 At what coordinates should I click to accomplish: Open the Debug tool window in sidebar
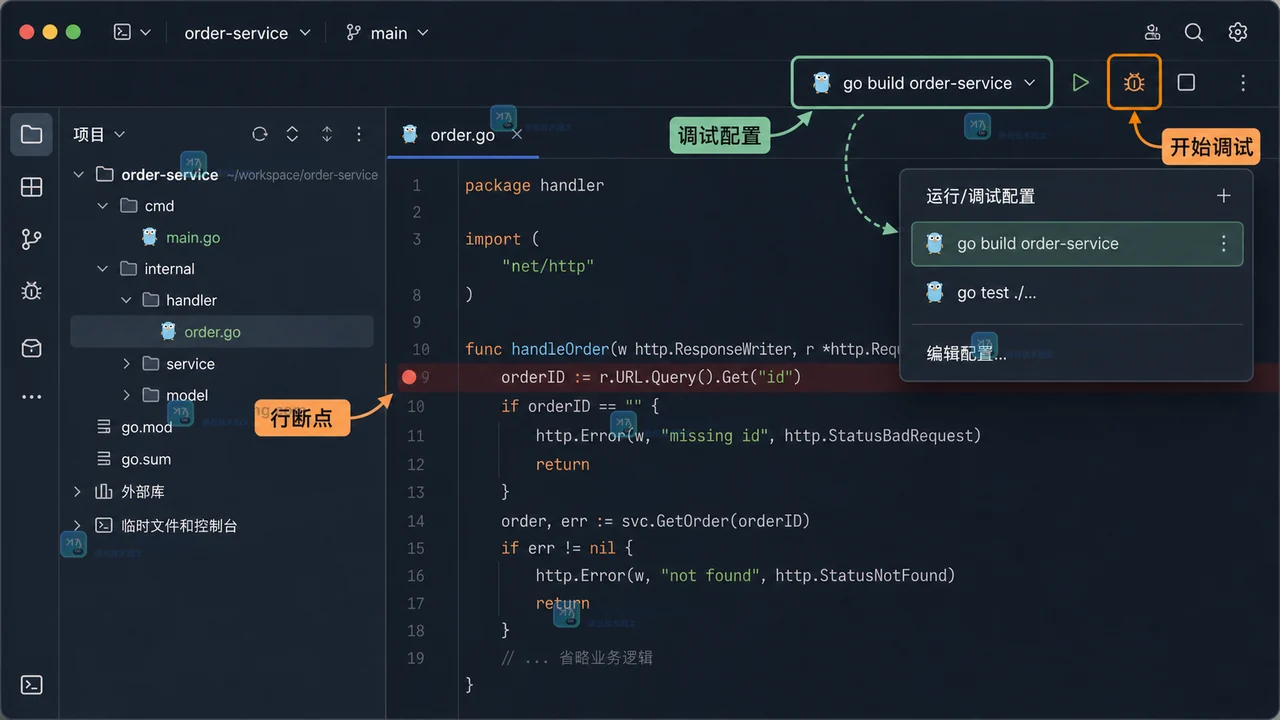(x=31, y=291)
